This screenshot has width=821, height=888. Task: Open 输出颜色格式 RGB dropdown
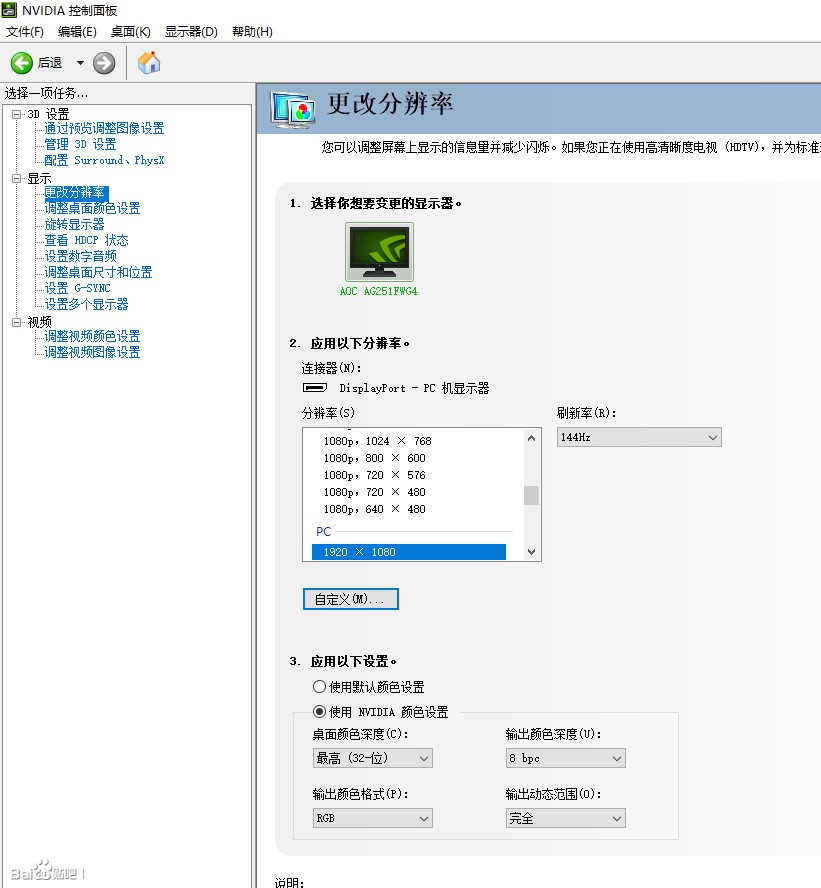[373, 818]
